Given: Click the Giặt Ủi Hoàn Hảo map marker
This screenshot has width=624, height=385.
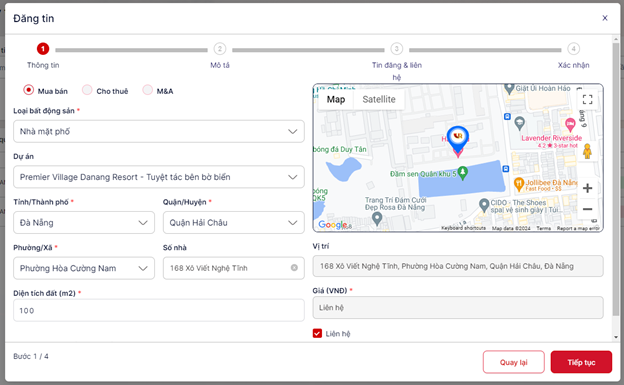Looking at the screenshot, I should point(509,88).
